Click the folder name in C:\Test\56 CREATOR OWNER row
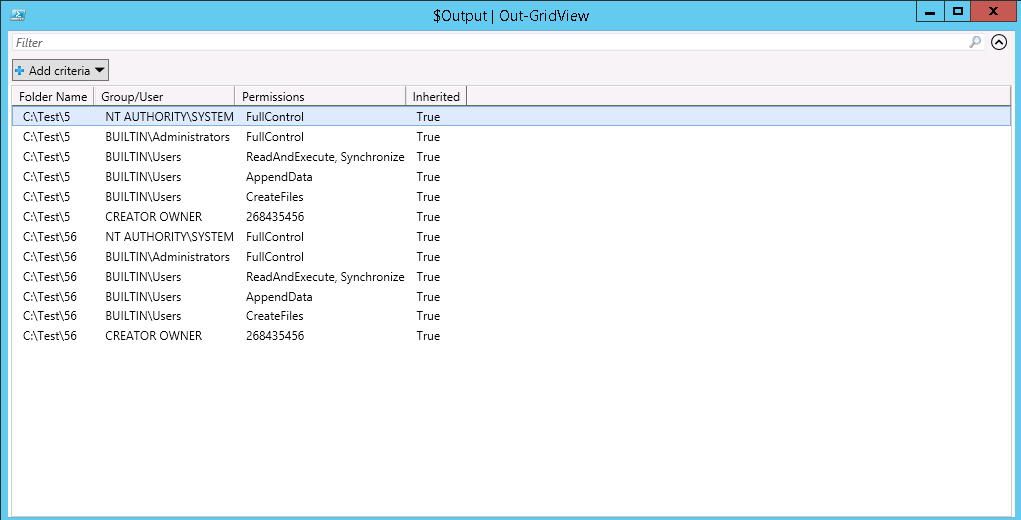 49,336
